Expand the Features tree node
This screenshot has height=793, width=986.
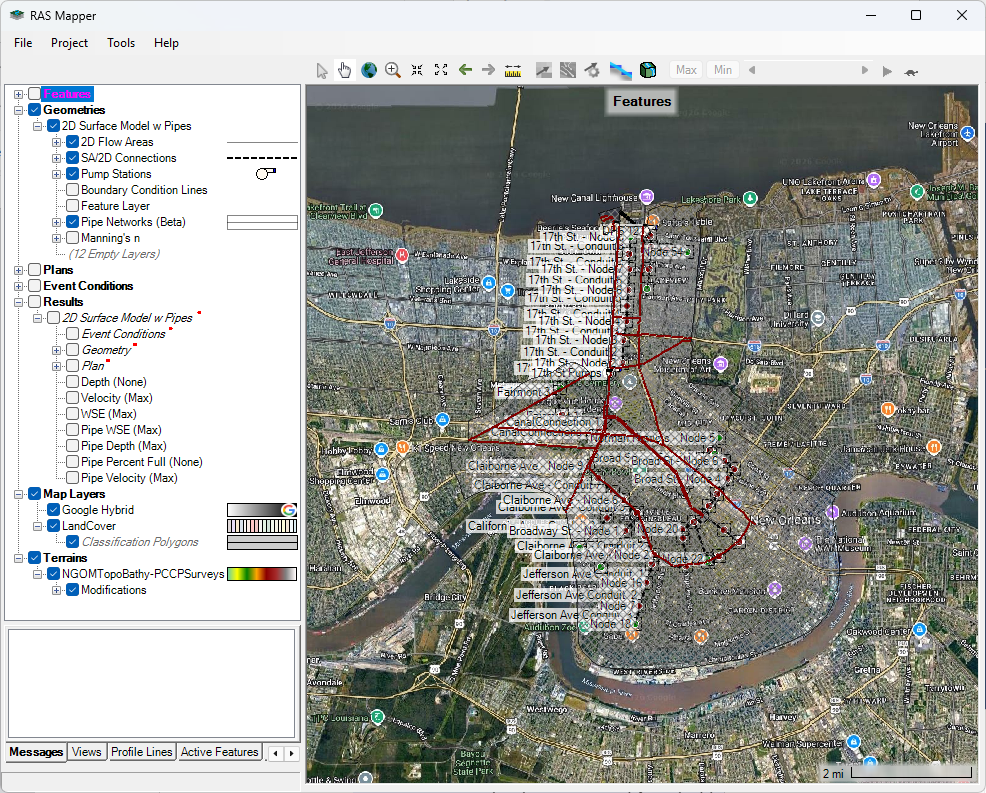[x=18, y=94]
